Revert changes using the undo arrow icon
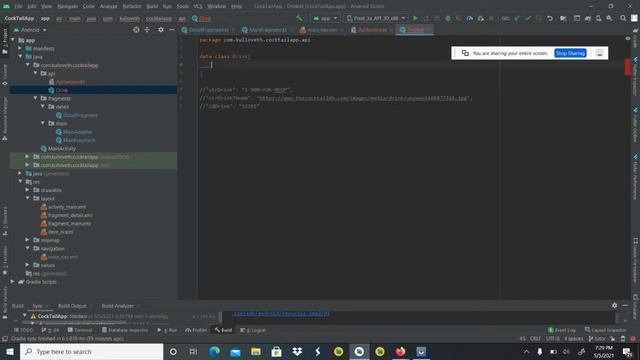The image size is (640, 360). point(550,18)
